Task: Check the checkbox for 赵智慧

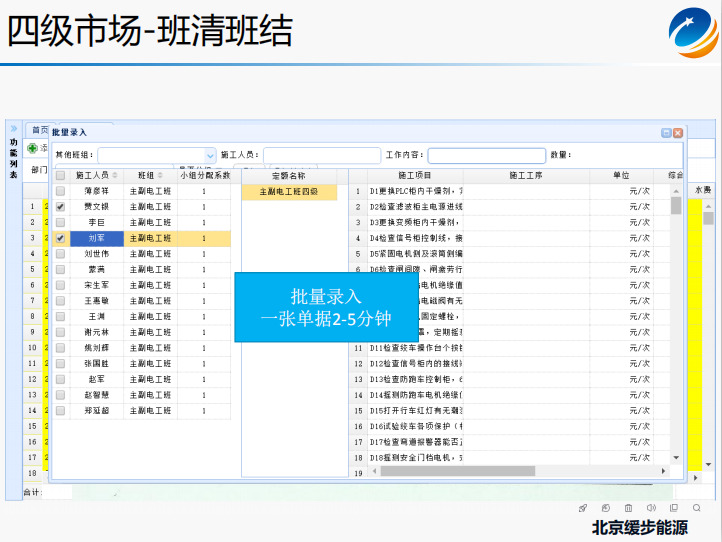Action: pyautogui.click(x=60, y=395)
